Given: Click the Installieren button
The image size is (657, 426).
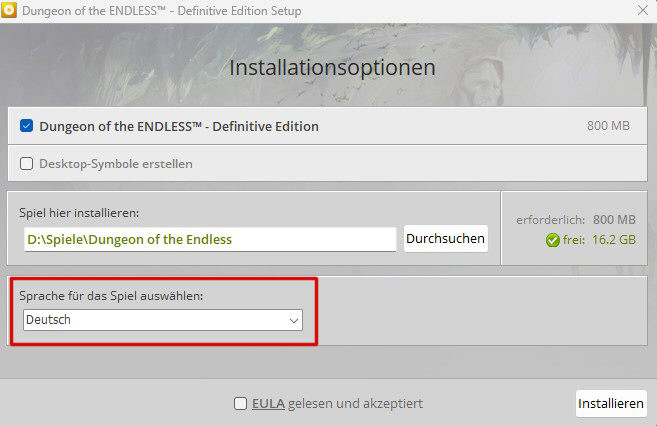Looking at the screenshot, I should (x=611, y=403).
